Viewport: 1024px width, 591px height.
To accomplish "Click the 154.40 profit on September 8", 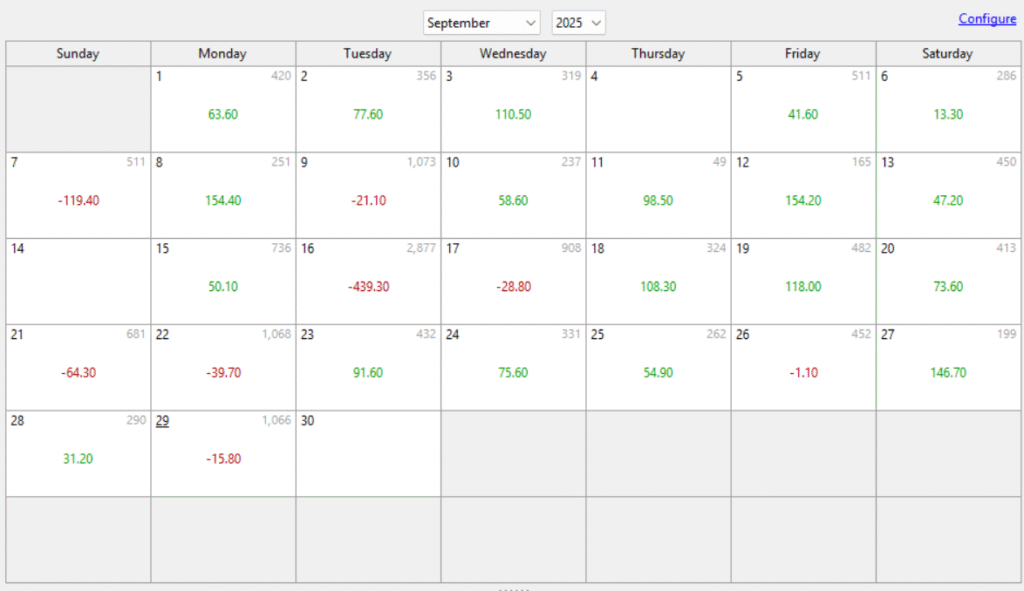I will 223,201.
